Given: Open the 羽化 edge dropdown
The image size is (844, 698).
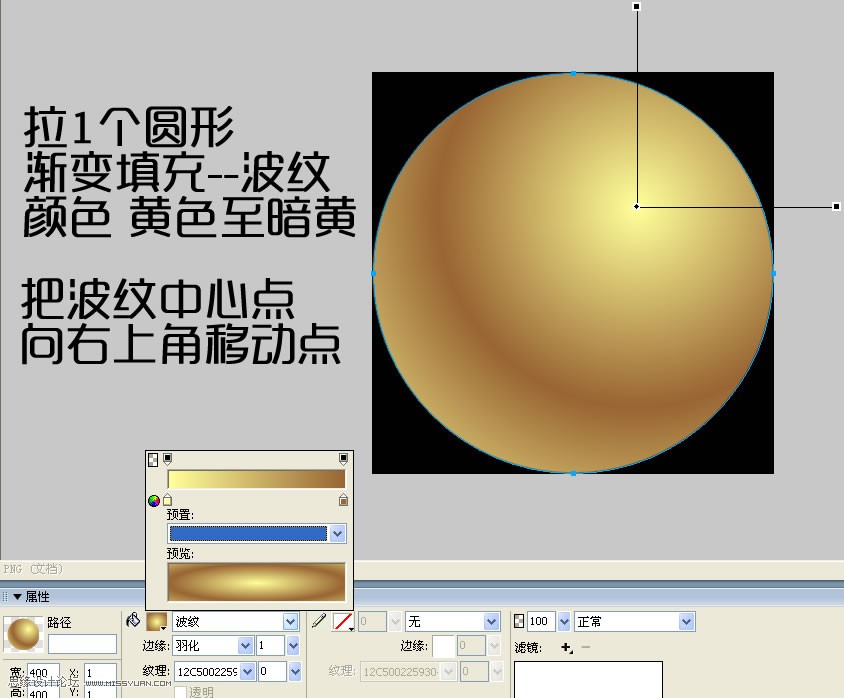Looking at the screenshot, I should (212, 644).
